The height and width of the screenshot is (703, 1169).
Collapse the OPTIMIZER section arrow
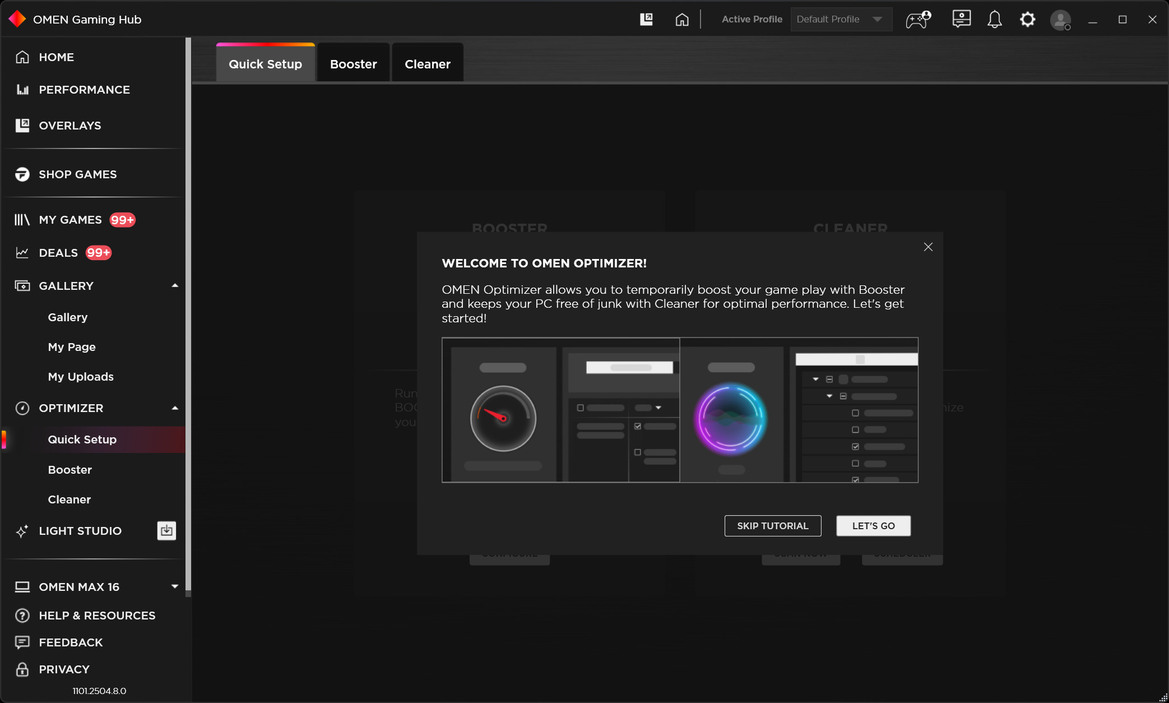174,408
